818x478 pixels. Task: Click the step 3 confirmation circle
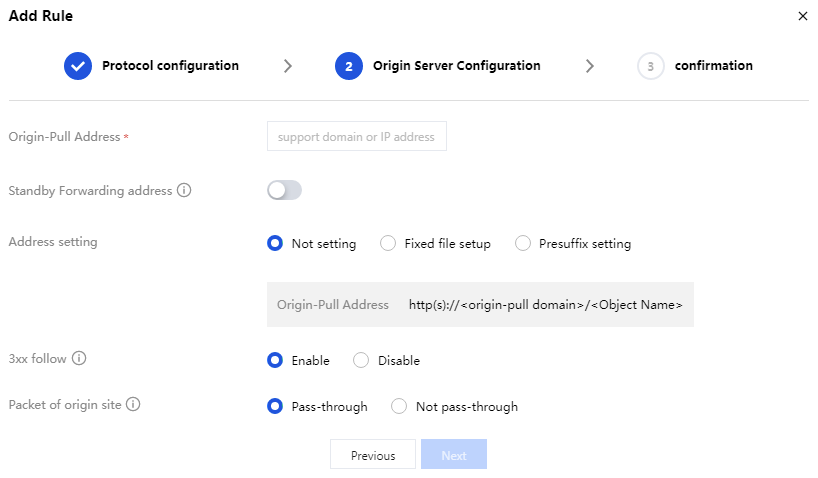point(651,66)
